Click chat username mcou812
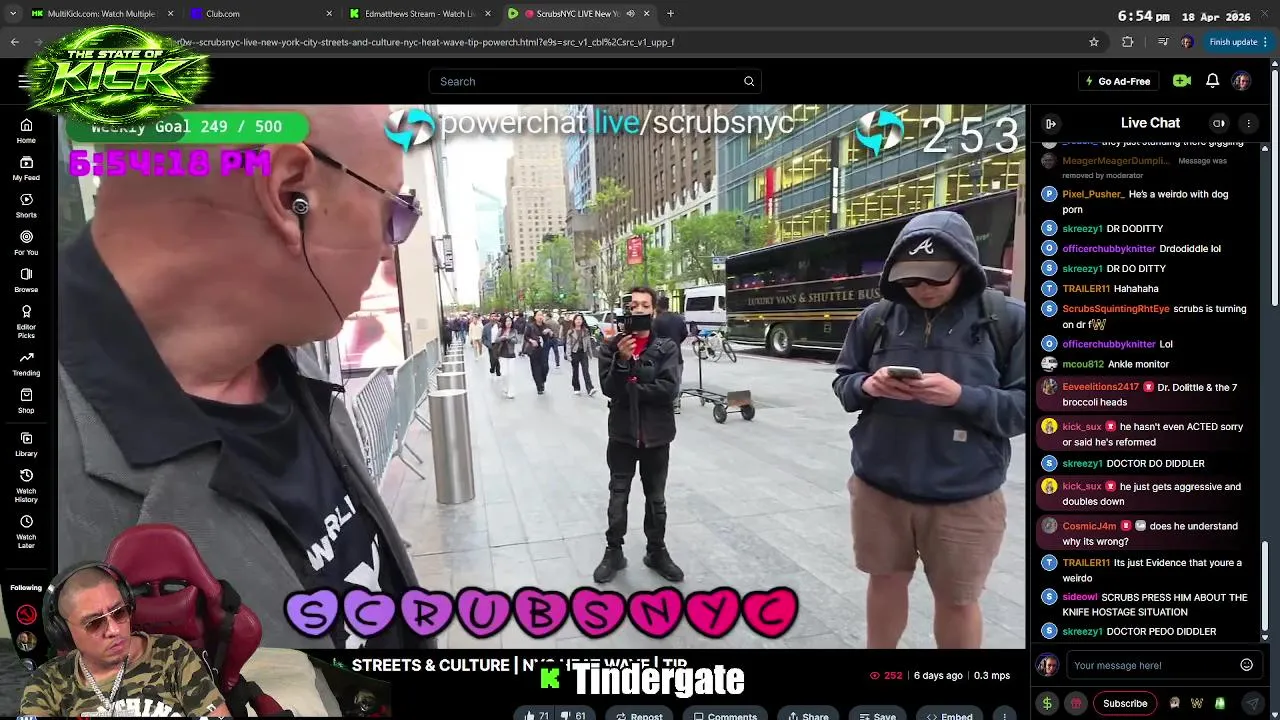Viewport: 1280px width, 720px height. pos(1082,364)
